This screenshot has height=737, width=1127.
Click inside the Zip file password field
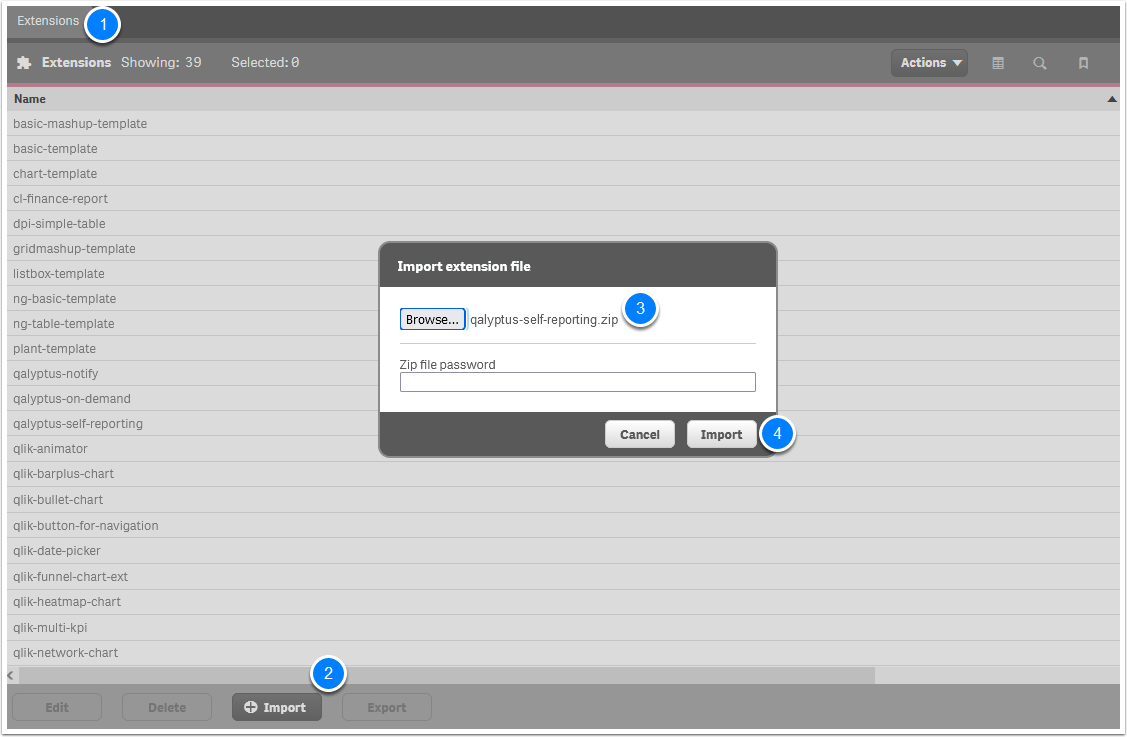pyautogui.click(x=578, y=381)
